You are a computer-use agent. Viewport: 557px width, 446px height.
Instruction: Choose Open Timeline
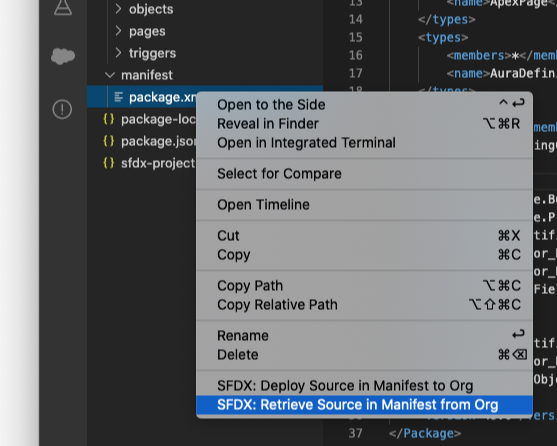pyautogui.click(x=364, y=205)
